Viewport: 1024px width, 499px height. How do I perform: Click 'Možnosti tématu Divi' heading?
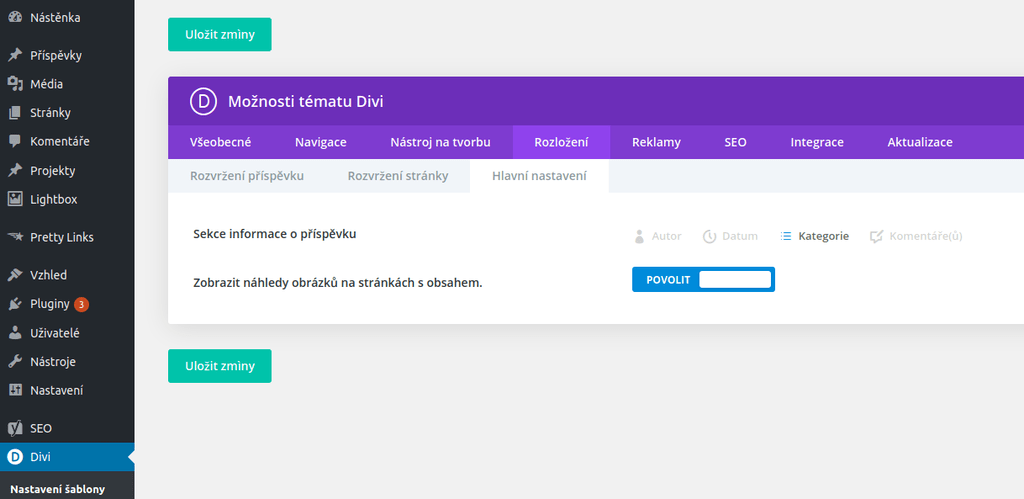coord(306,101)
